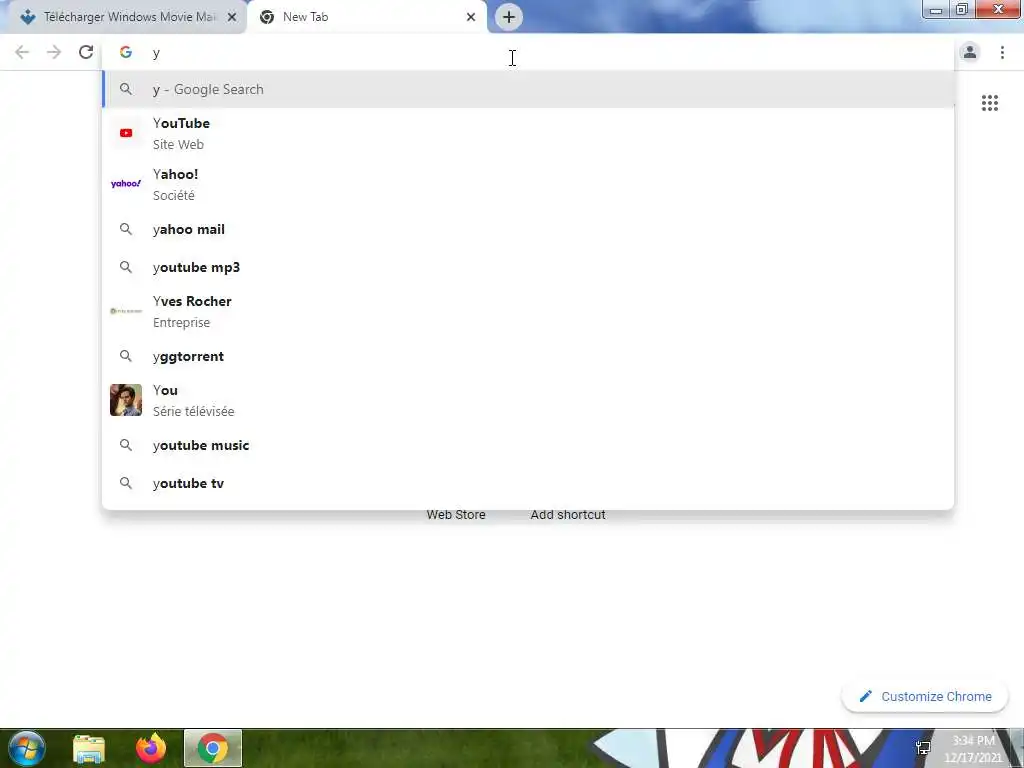Click magnifier icon beside 'yahoo mail'
Image resolution: width=1024 pixels, height=768 pixels.
click(125, 229)
